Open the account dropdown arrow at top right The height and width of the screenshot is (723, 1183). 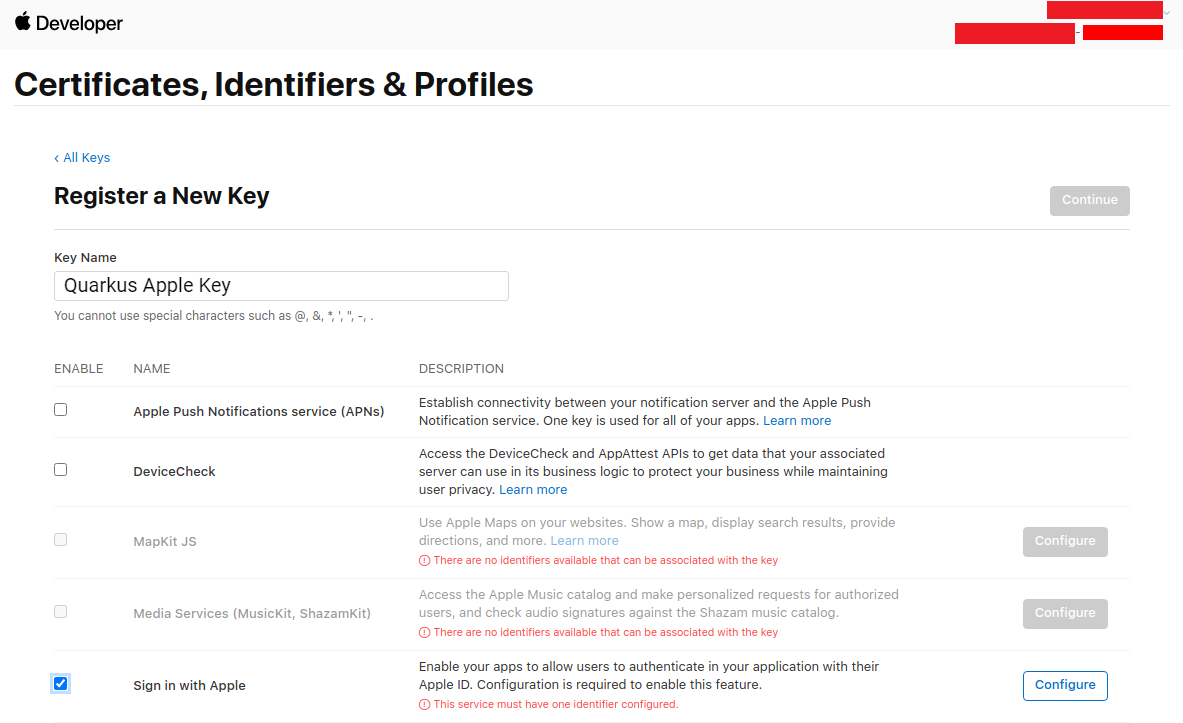click(x=1166, y=12)
